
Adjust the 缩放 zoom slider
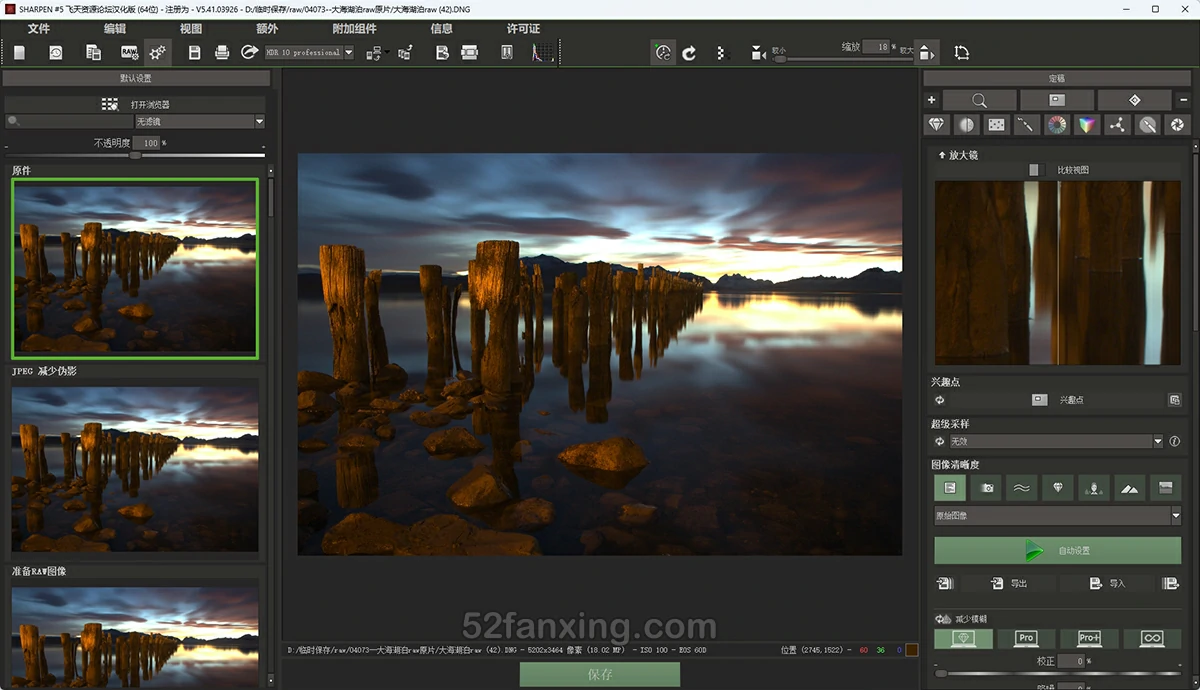843,60
